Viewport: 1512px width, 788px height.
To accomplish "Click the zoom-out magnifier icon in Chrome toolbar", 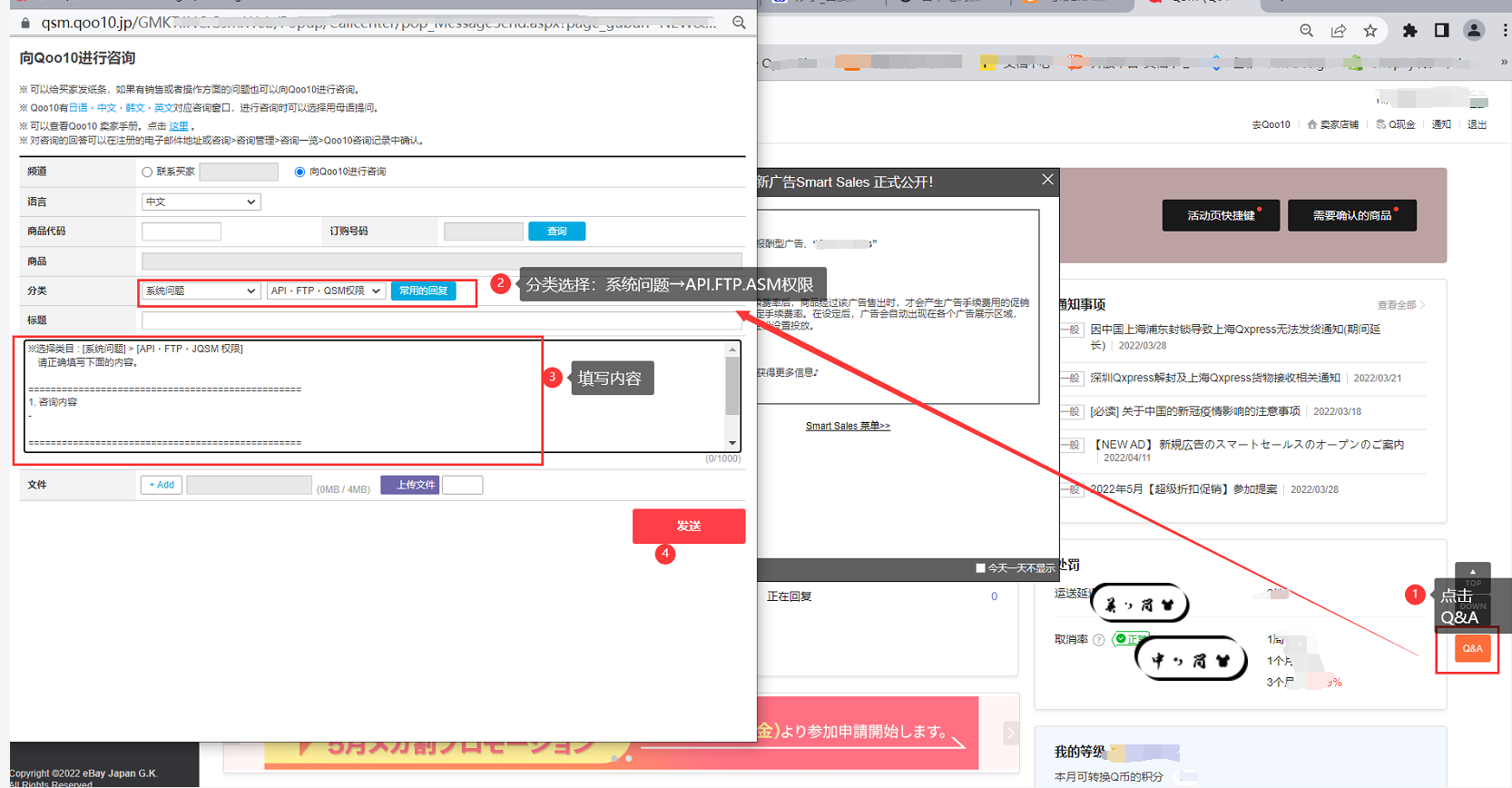I will tap(1306, 31).
